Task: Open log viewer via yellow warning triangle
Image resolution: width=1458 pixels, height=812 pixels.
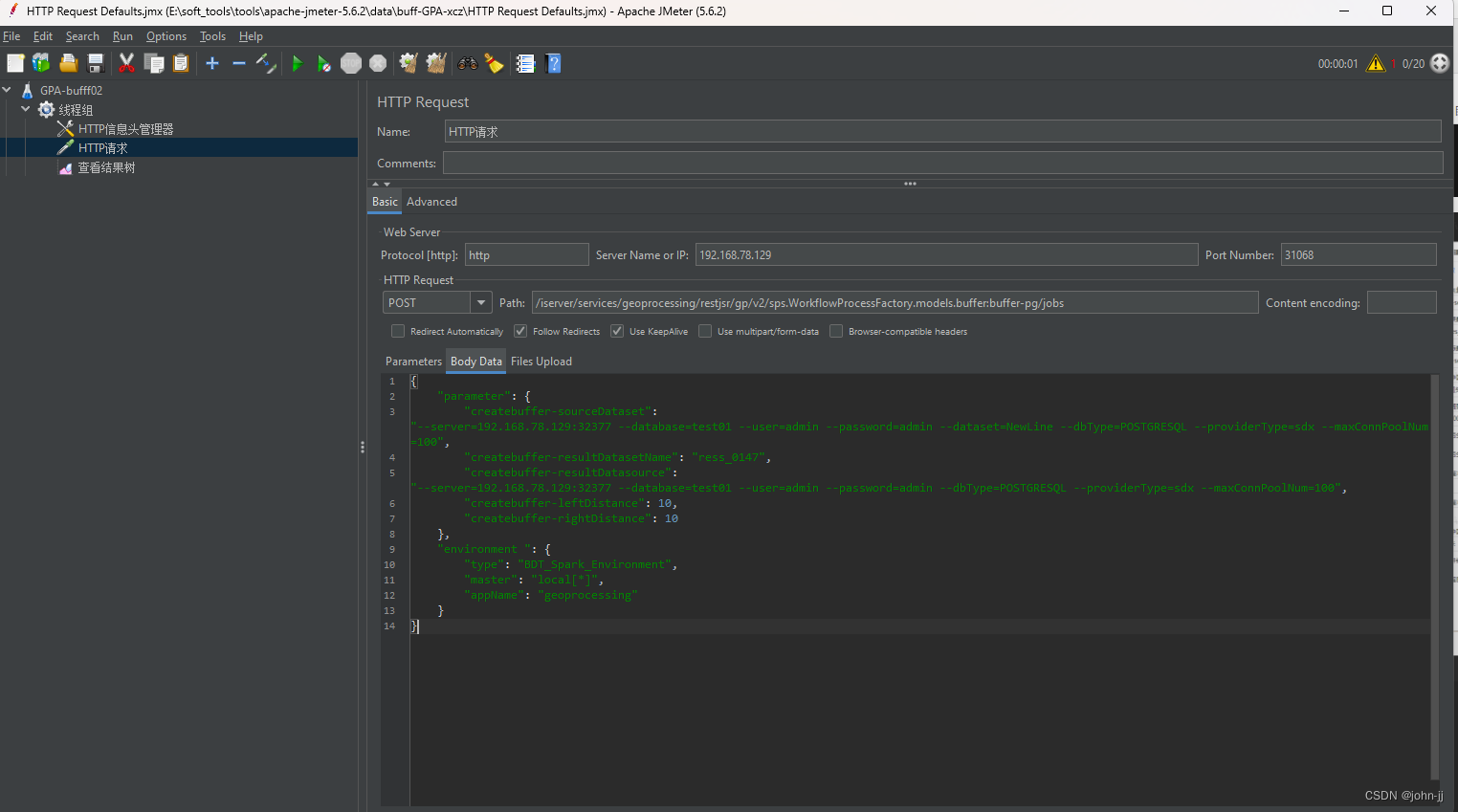Action: [1376, 63]
